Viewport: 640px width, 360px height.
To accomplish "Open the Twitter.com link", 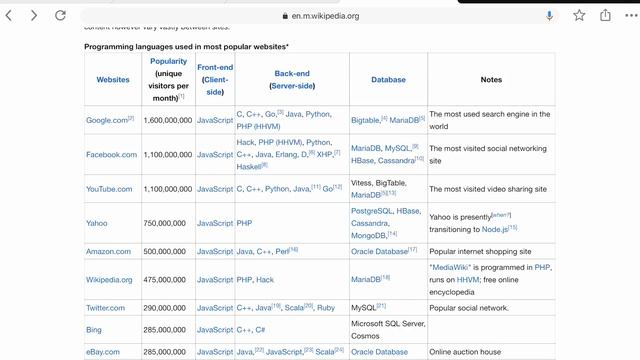I will pos(105,308).
